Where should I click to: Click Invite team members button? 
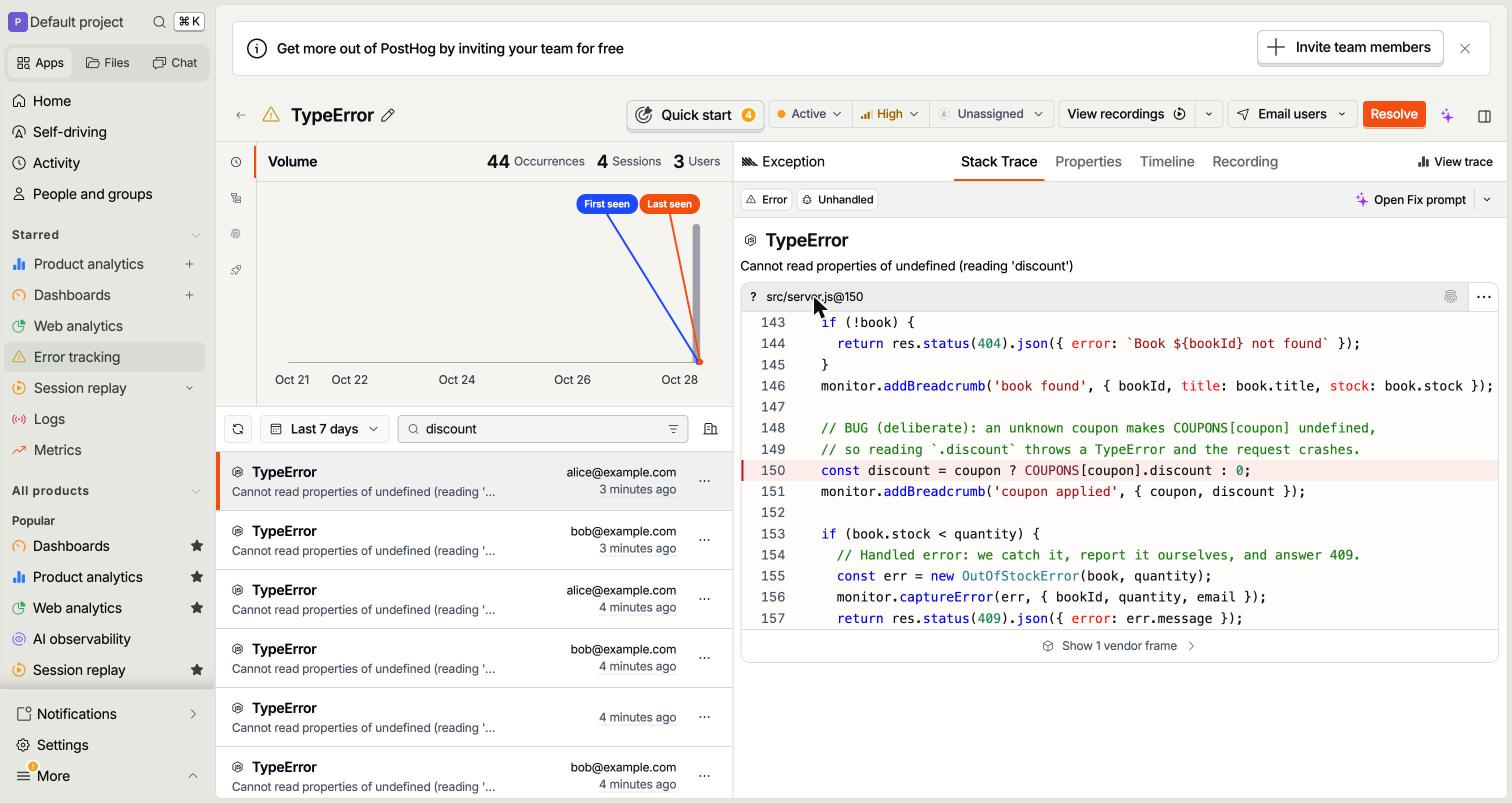(1350, 47)
